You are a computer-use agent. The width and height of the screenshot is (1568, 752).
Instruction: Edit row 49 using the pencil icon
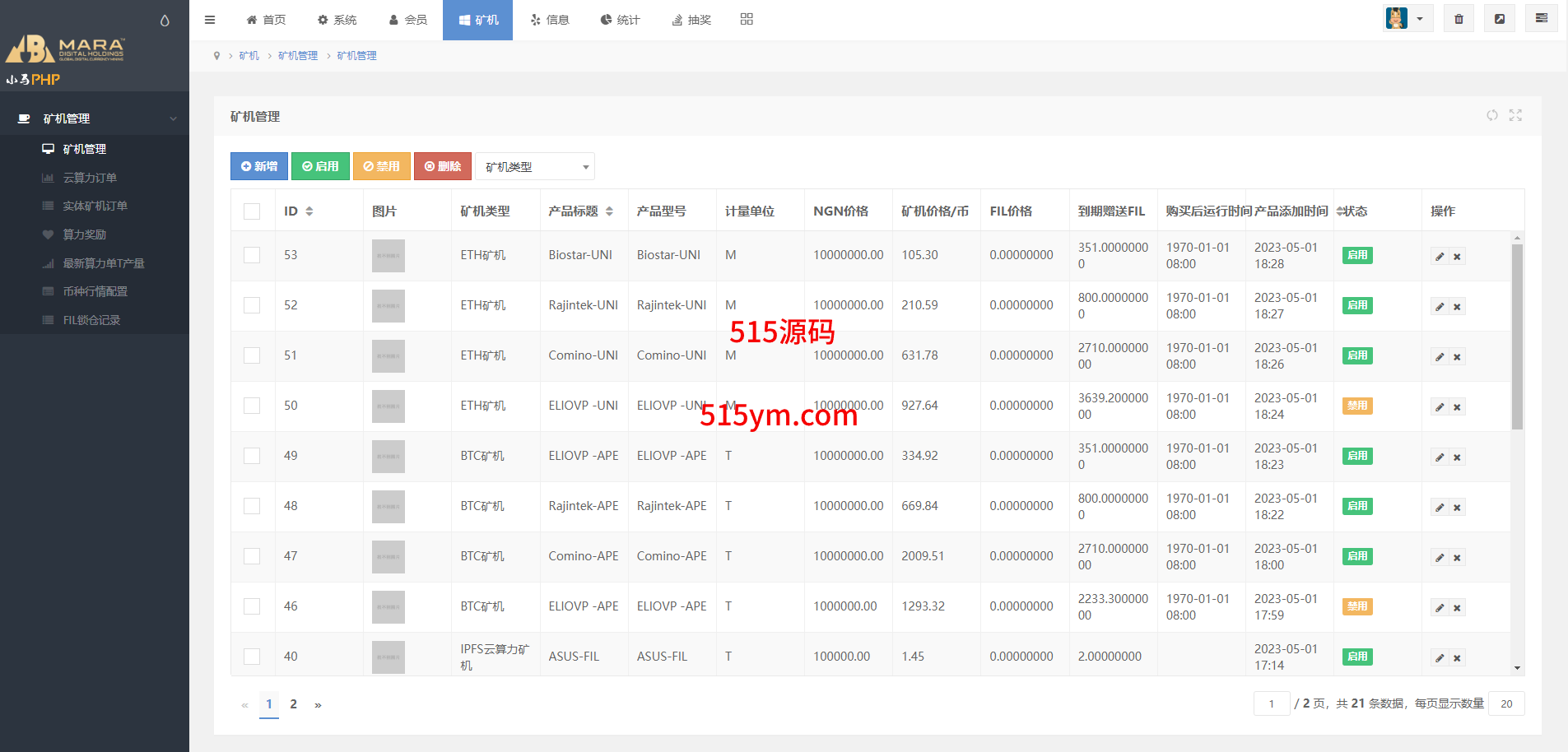[x=1440, y=457]
